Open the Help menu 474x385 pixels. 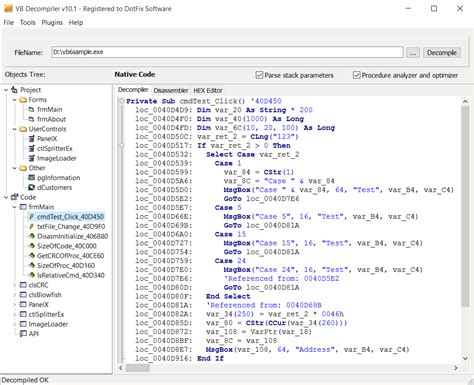coord(76,23)
